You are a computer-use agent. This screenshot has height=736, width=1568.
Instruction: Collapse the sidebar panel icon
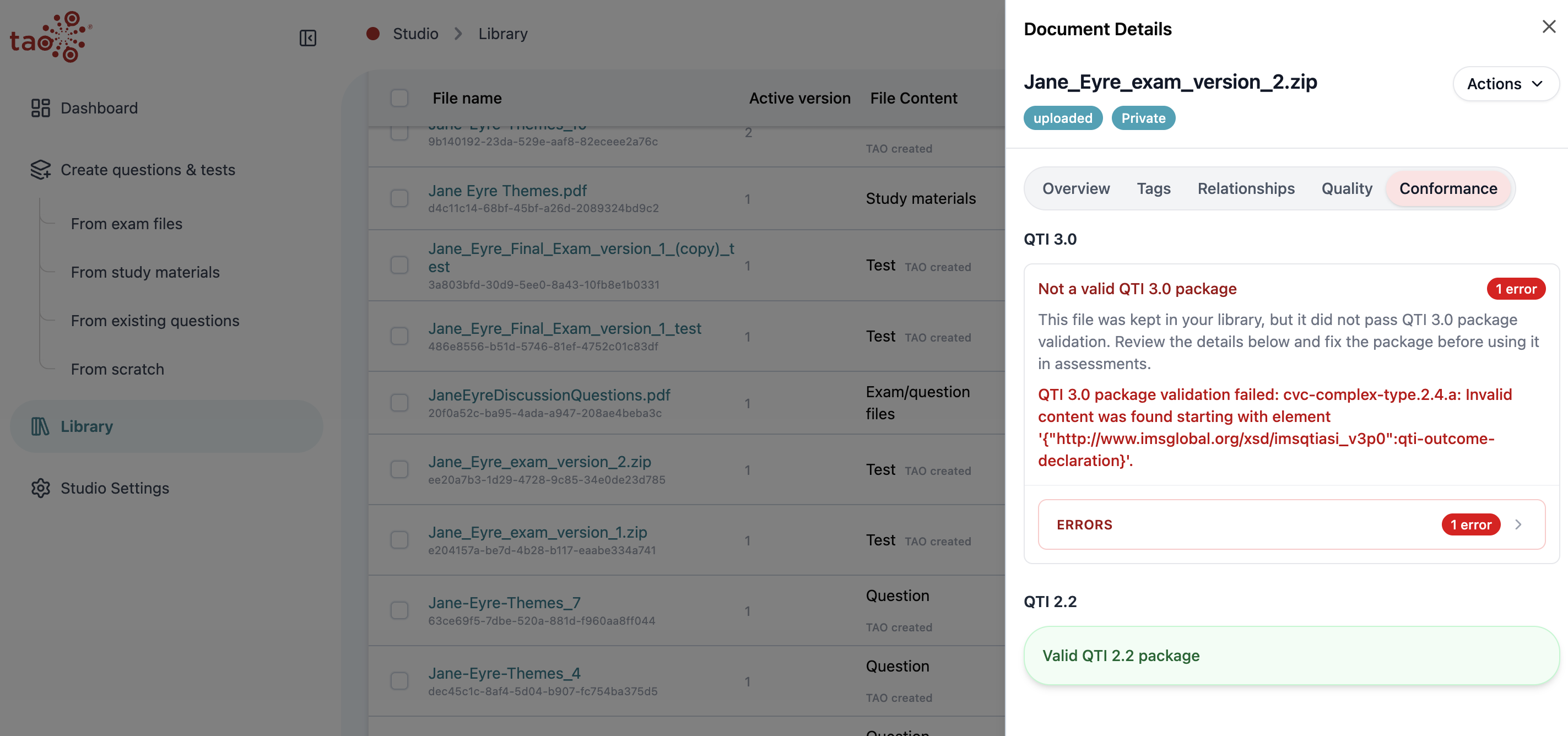[308, 38]
